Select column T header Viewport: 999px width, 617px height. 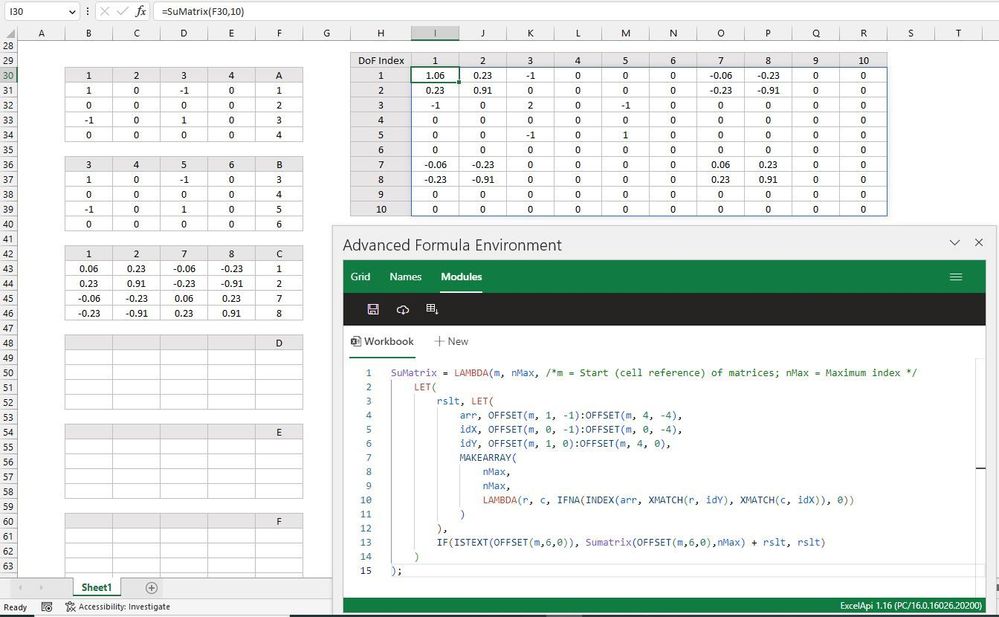click(958, 33)
